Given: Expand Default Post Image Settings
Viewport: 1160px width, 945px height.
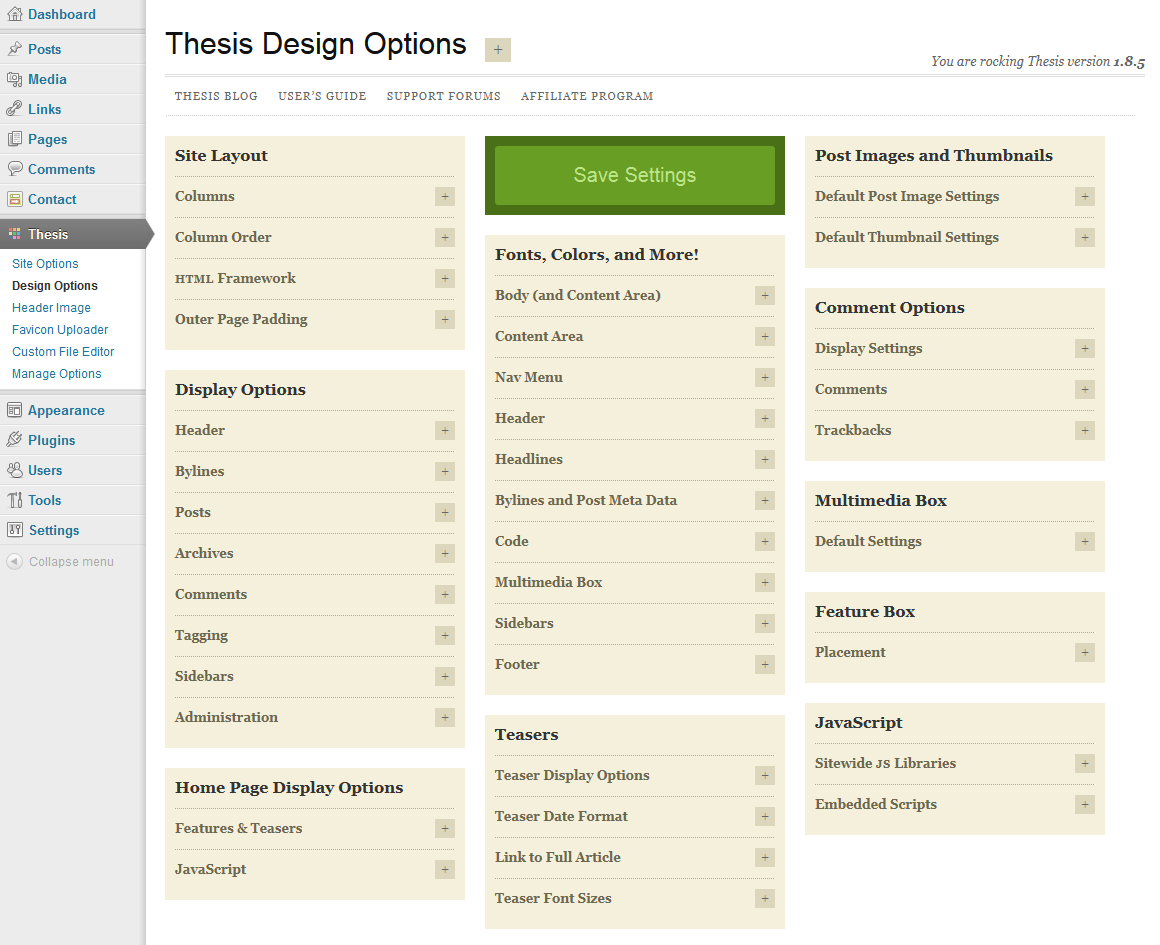Looking at the screenshot, I should (x=1085, y=197).
